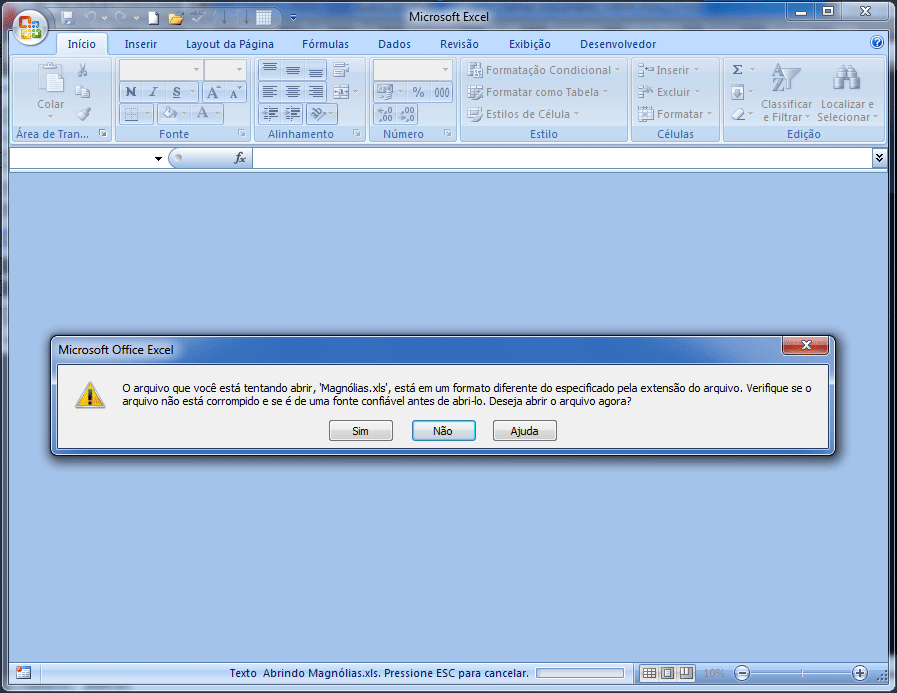Open the Name Box dropdown arrow
Viewport: 897px width, 693px height.
158,159
